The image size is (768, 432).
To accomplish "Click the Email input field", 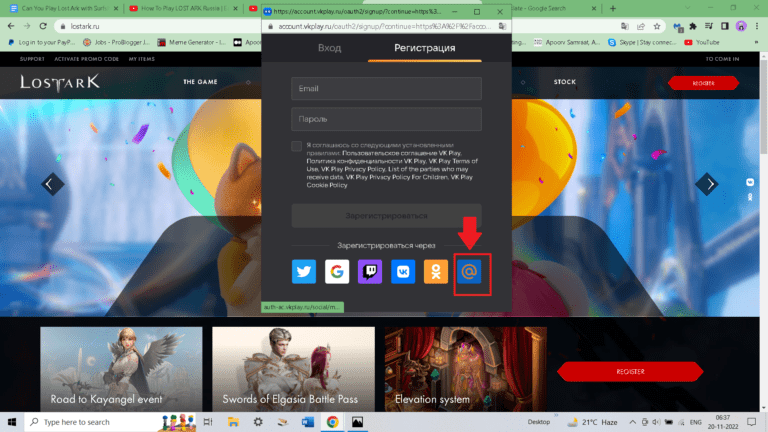I will (x=386, y=89).
